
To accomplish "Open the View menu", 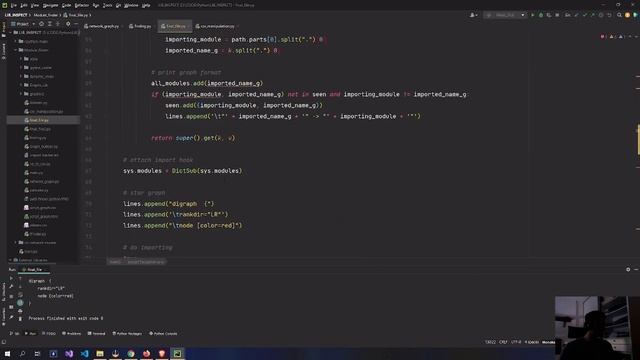I will pyautogui.click(x=35, y=5).
